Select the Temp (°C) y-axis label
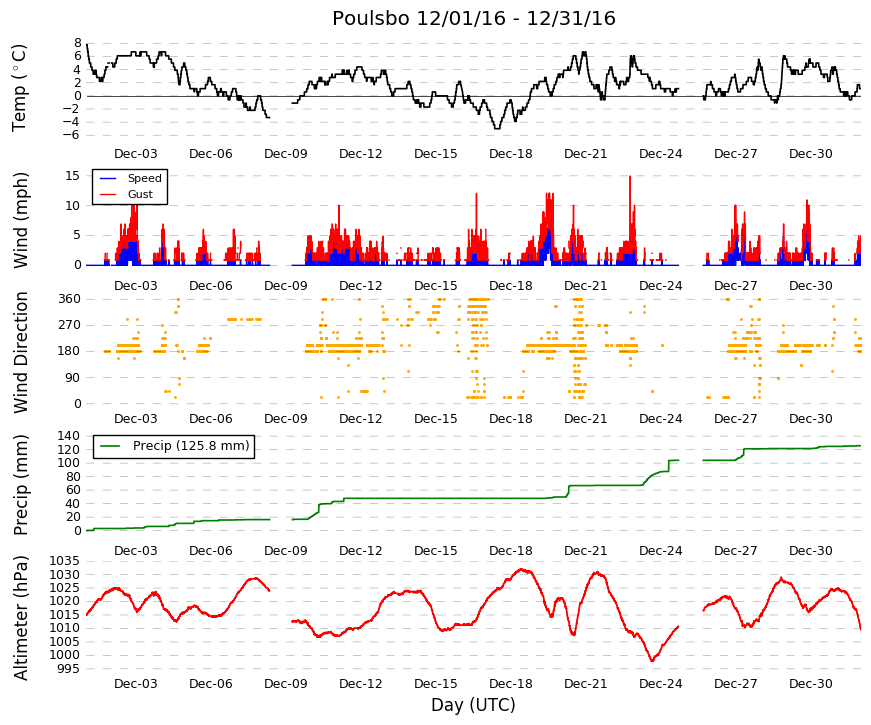Screen dimensions: 871x725 point(19,88)
